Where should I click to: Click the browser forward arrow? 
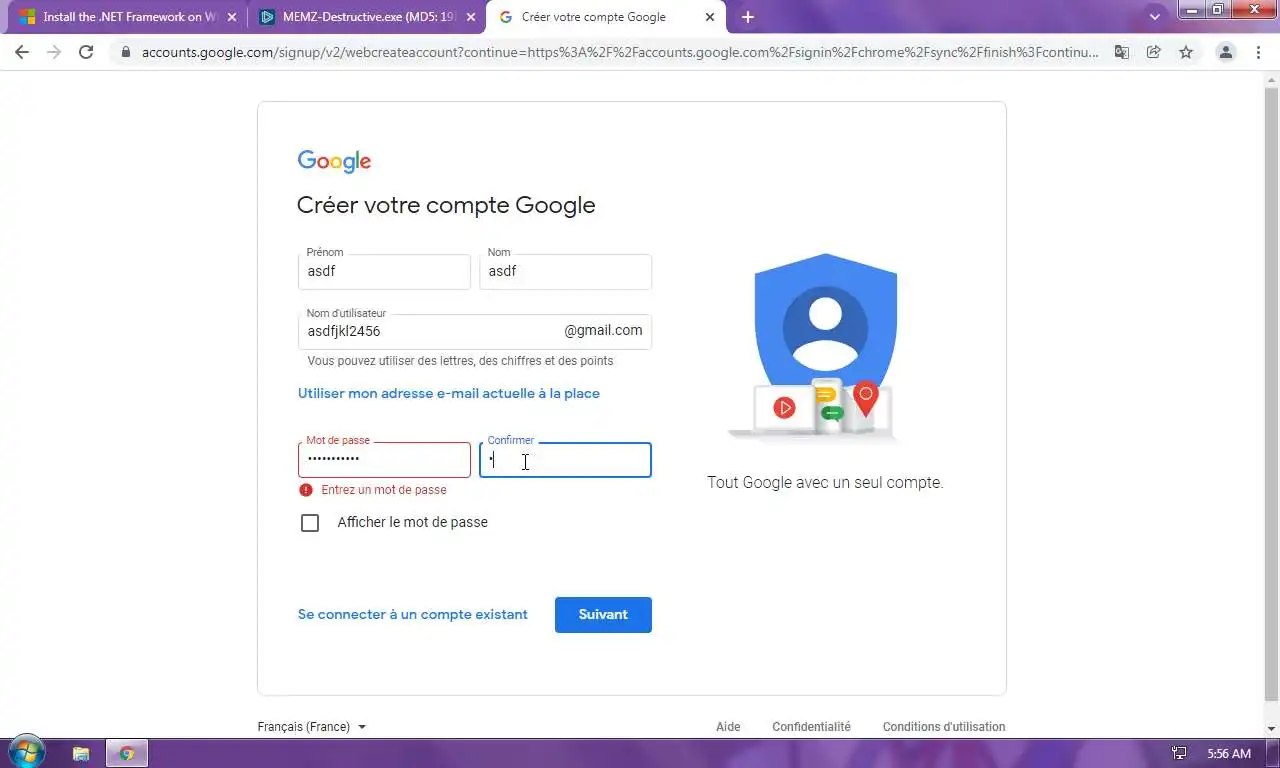(54, 52)
